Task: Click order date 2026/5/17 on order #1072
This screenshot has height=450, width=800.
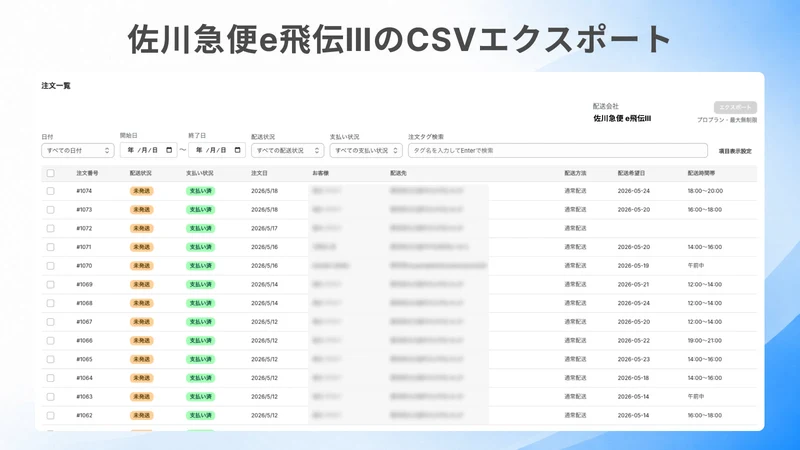Action: [x=264, y=228]
